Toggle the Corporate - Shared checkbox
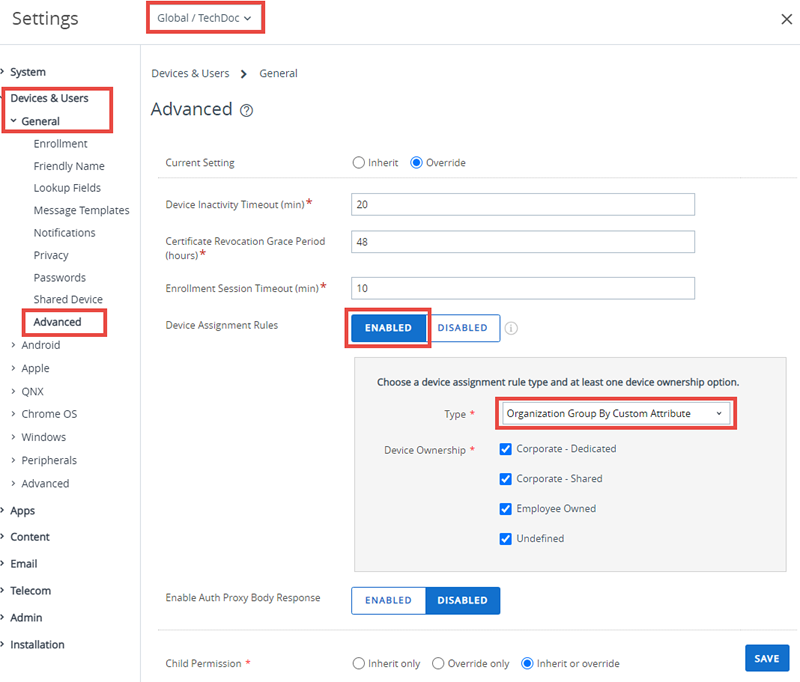The height and width of the screenshot is (682, 800). [505, 479]
